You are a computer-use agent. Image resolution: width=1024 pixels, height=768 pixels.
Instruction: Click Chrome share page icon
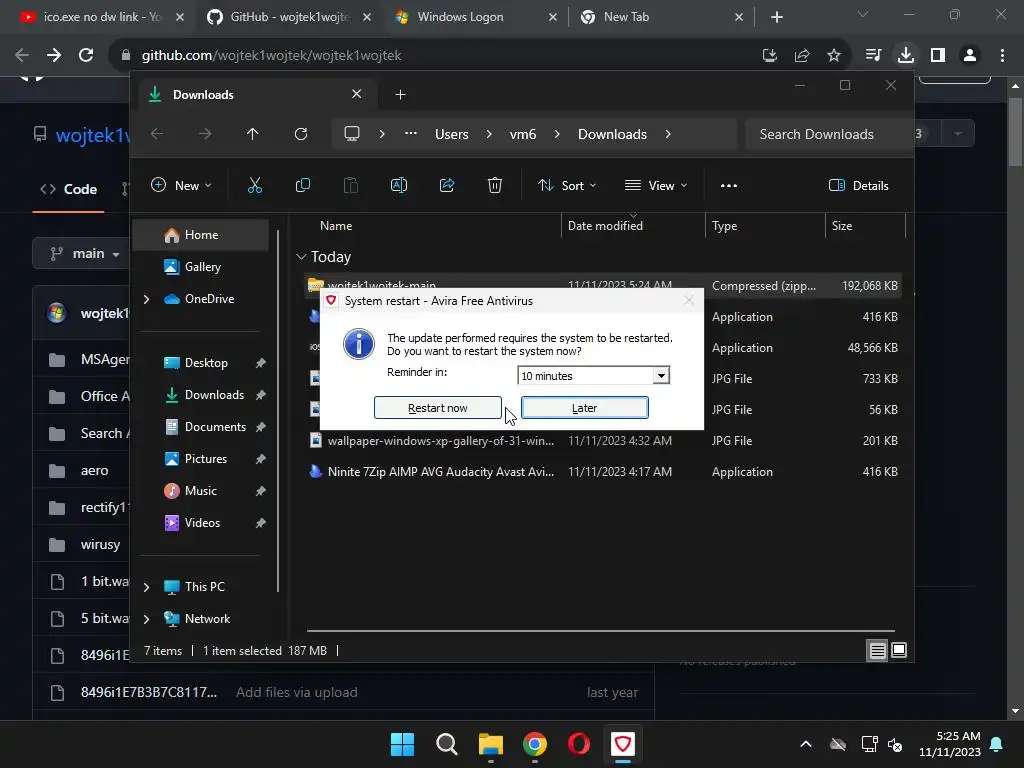(x=802, y=56)
